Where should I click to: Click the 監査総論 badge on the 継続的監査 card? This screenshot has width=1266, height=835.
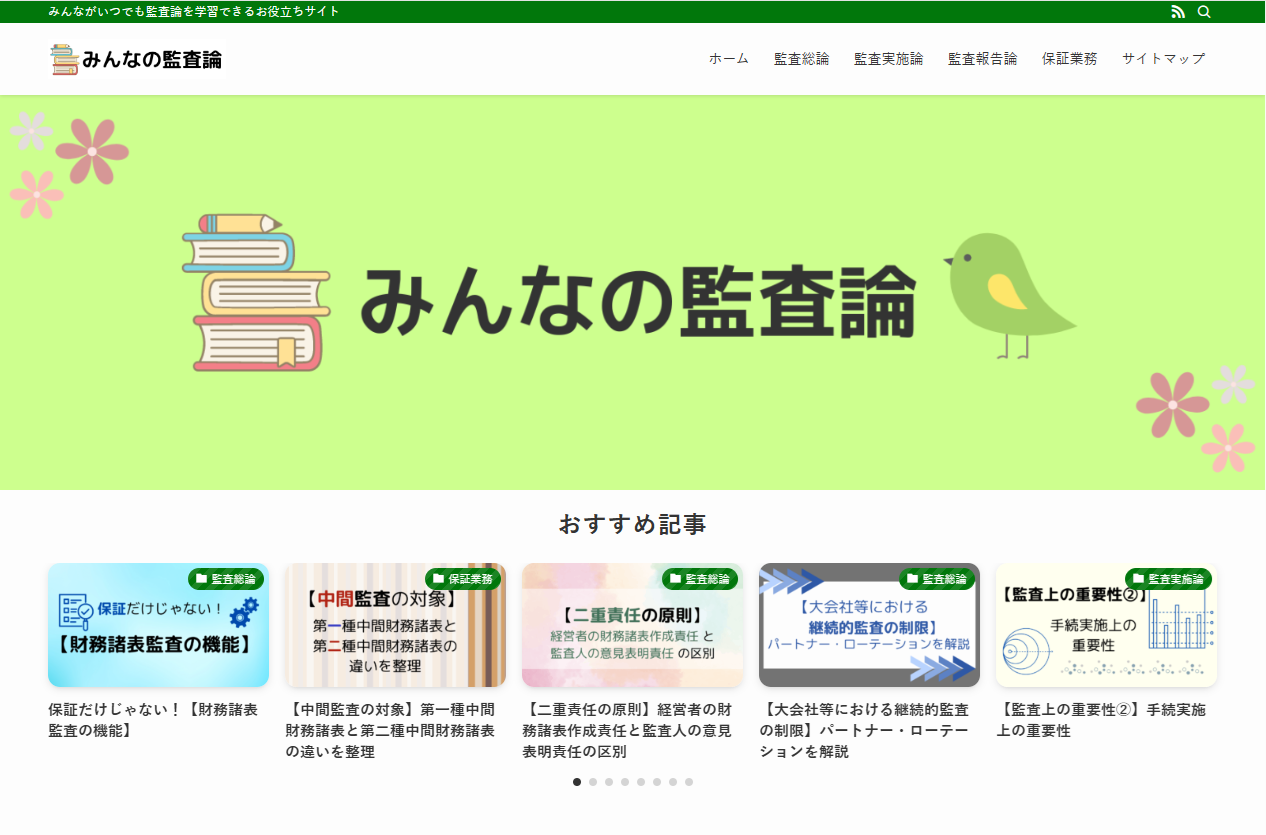[x=936, y=579]
